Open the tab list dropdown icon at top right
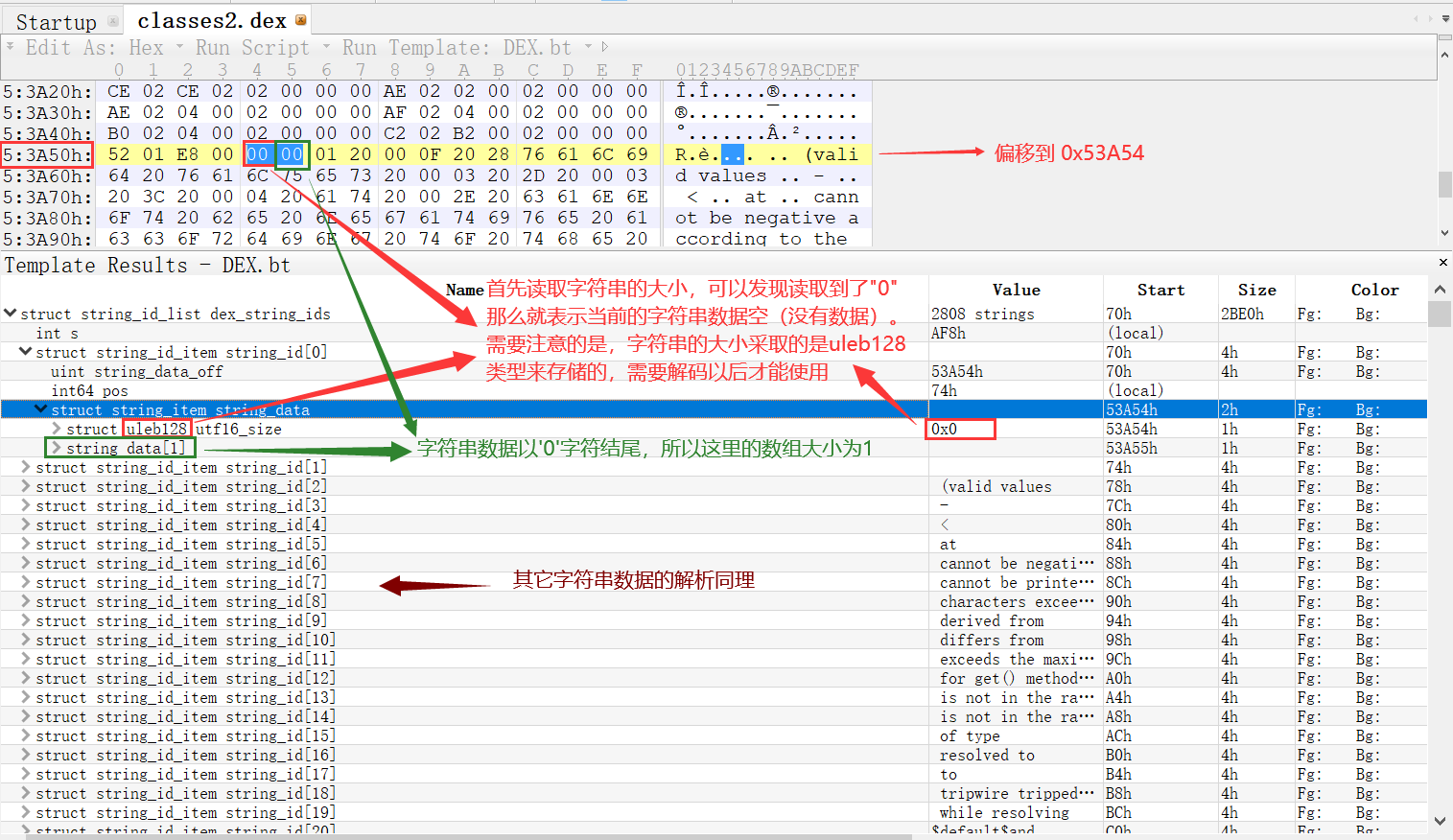The image size is (1453, 840). 1445,18
